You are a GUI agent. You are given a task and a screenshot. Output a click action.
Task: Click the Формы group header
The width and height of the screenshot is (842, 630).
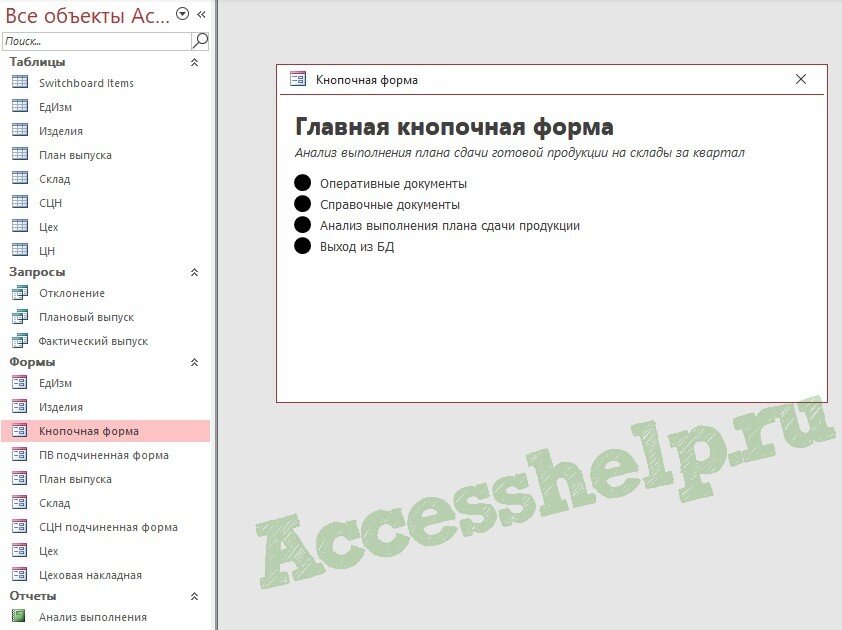[32, 363]
